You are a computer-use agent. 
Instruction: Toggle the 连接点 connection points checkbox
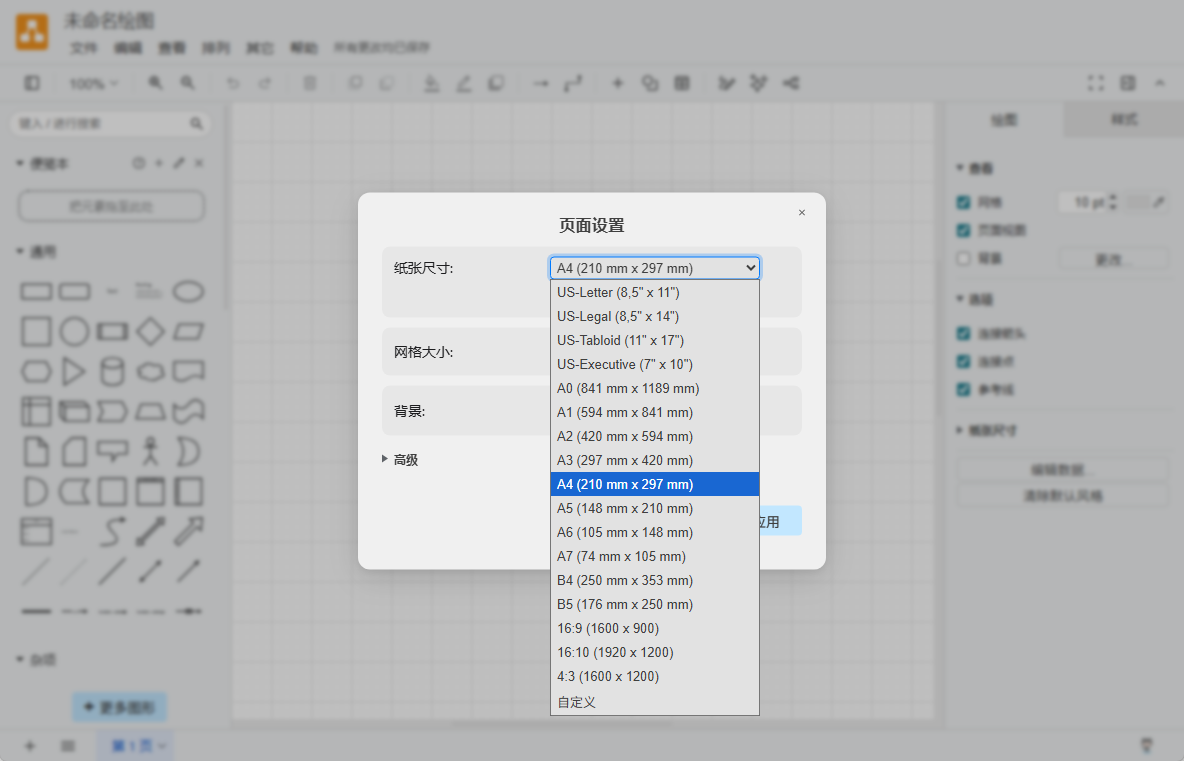tap(964, 362)
